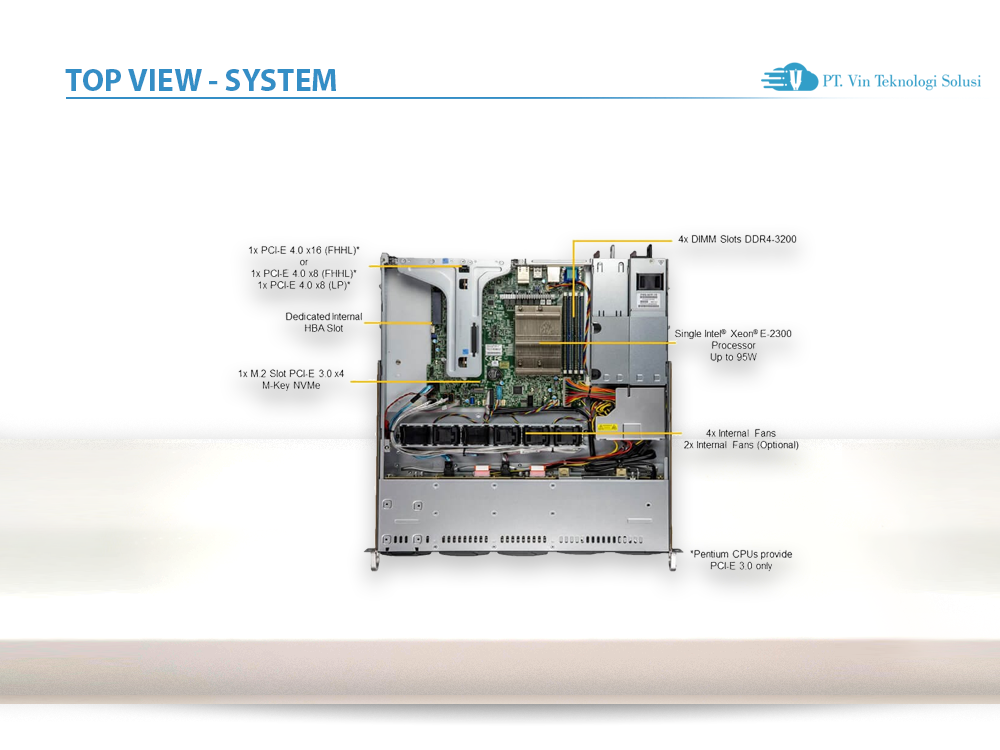The image size is (1000, 750).
Task: Click the 2x Internal Fans (Optional) text
Action: coord(740,445)
